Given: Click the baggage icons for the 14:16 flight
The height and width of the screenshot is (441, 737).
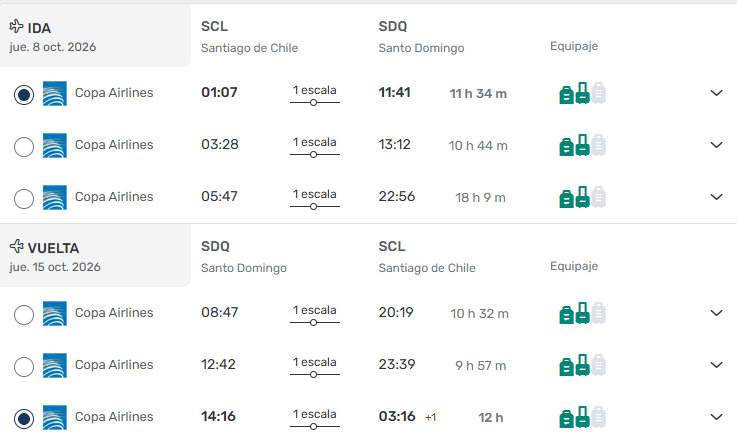Looking at the screenshot, I should click(x=582, y=417).
